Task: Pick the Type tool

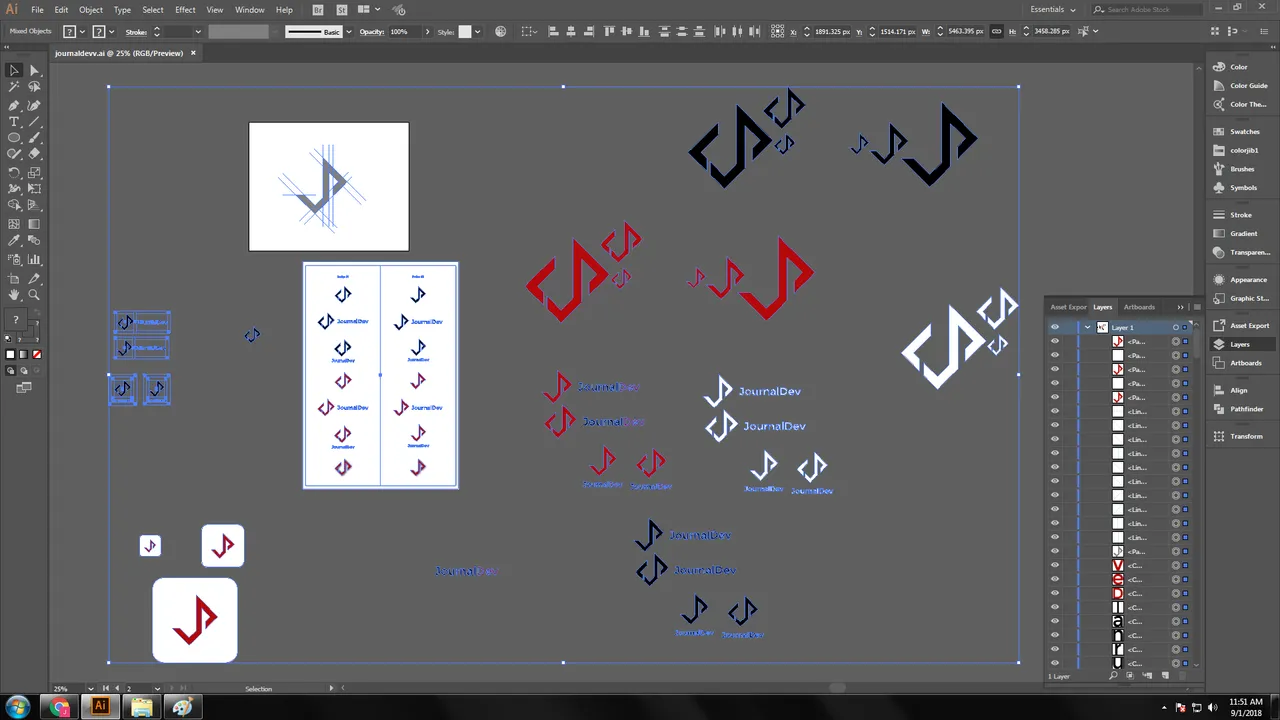Action: coord(14,121)
